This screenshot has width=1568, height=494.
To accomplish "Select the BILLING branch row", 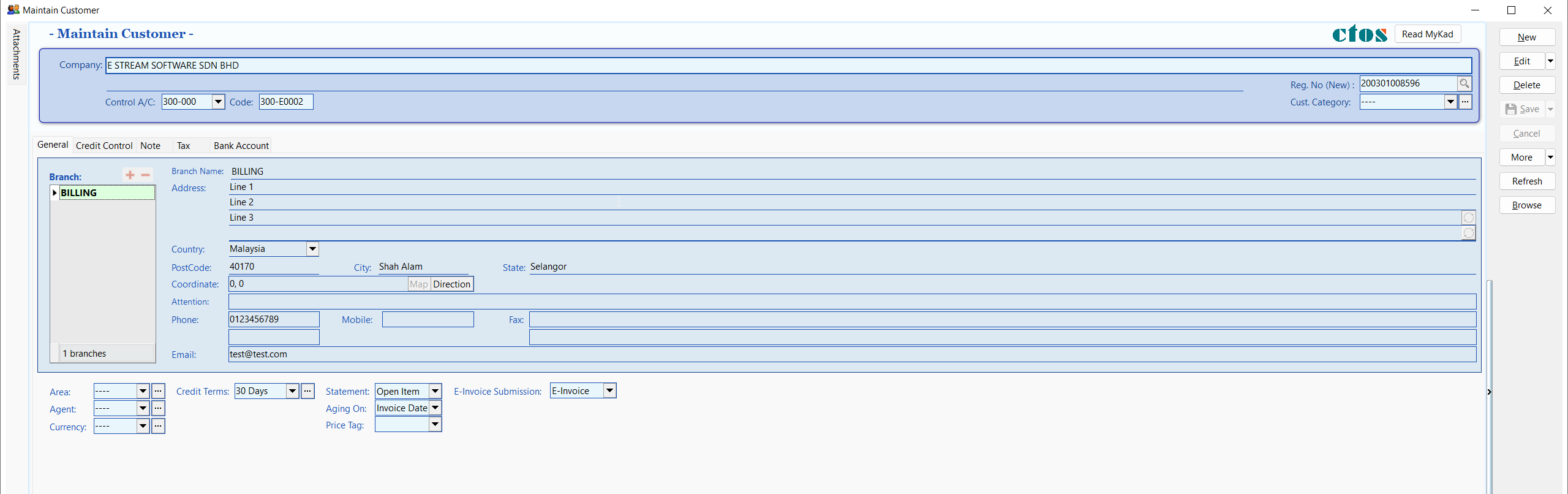I will pyautogui.click(x=105, y=193).
